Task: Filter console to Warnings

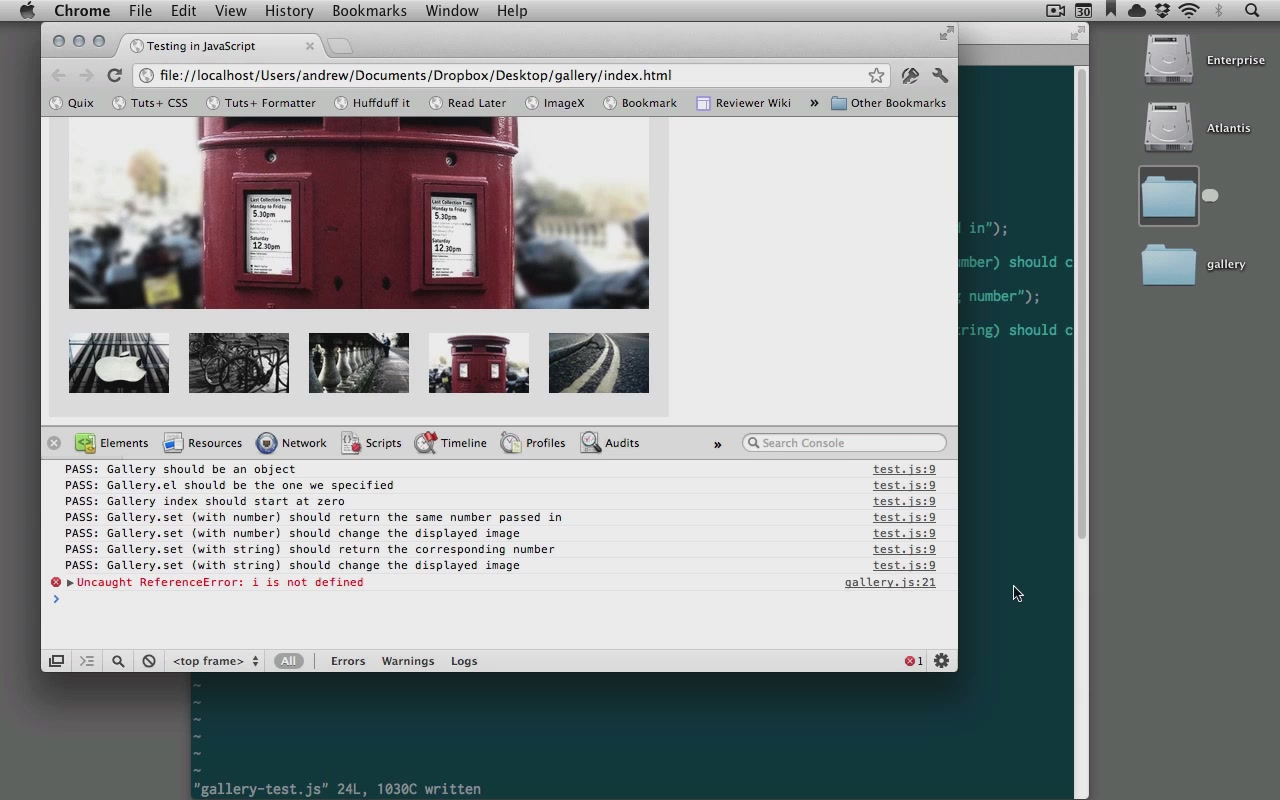Action: [x=408, y=661]
